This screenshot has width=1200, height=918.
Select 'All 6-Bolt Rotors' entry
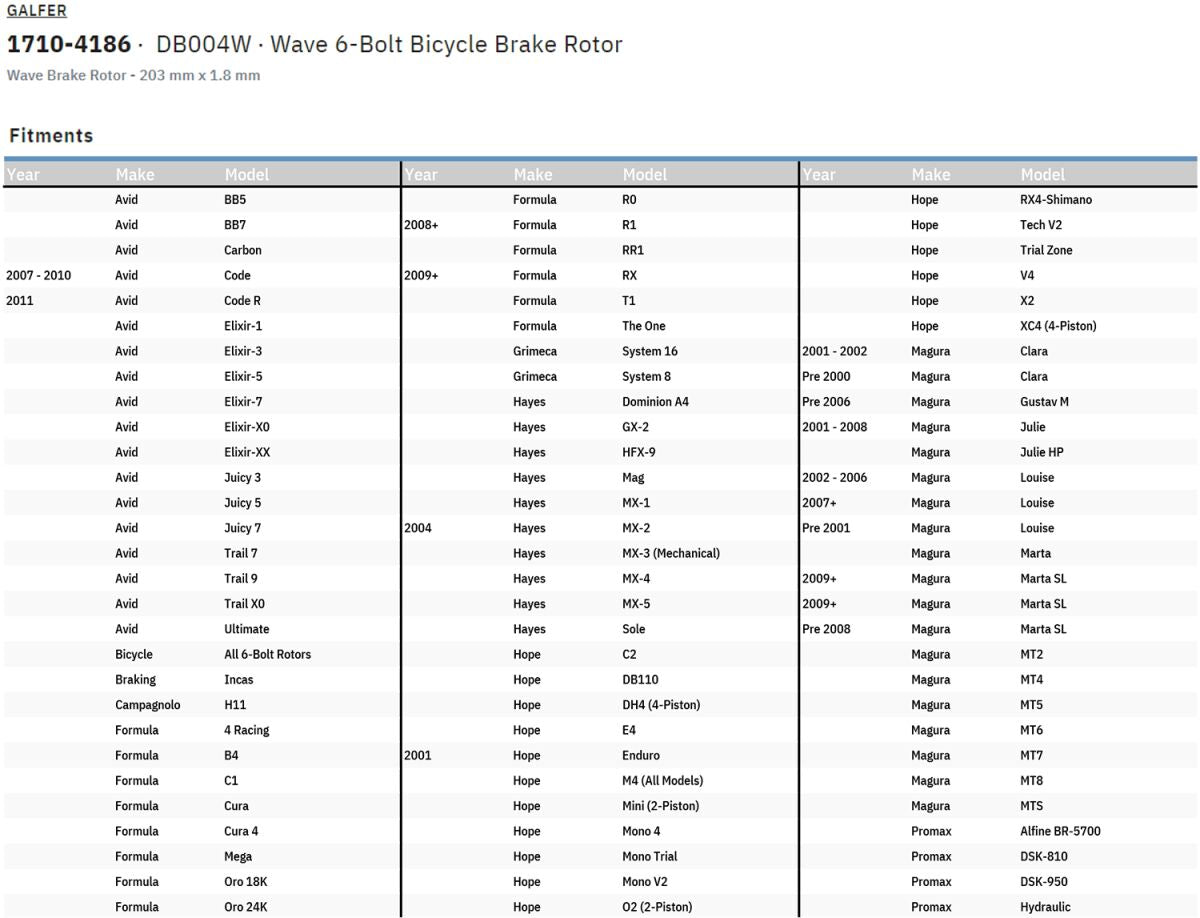coord(268,654)
